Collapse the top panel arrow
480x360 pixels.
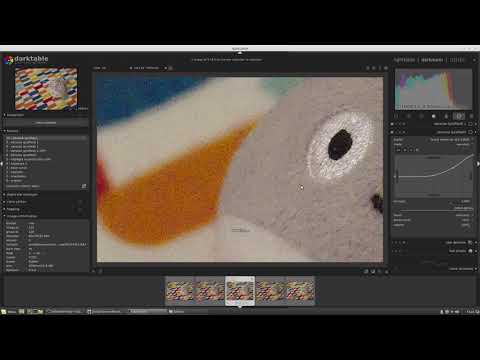tap(240, 53)
